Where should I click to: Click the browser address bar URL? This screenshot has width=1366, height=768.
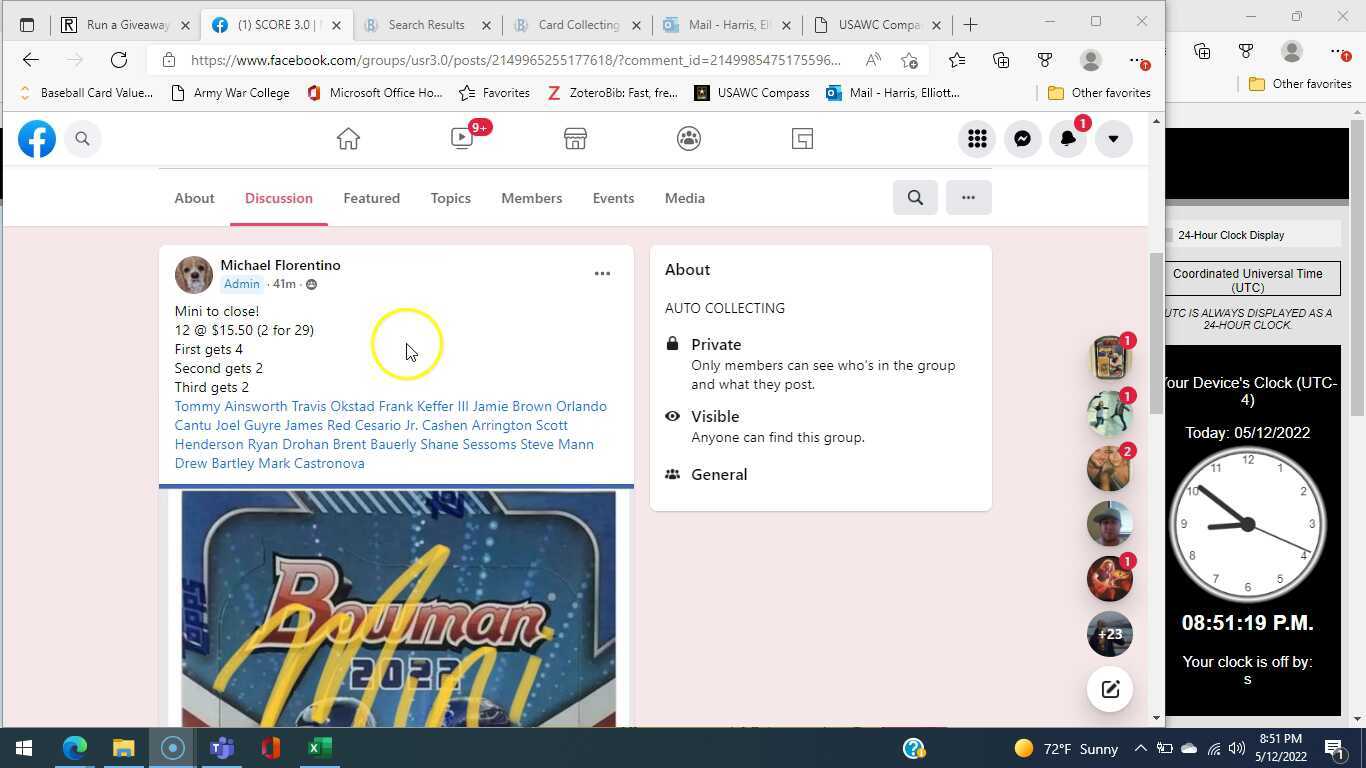tap(515, 60)
